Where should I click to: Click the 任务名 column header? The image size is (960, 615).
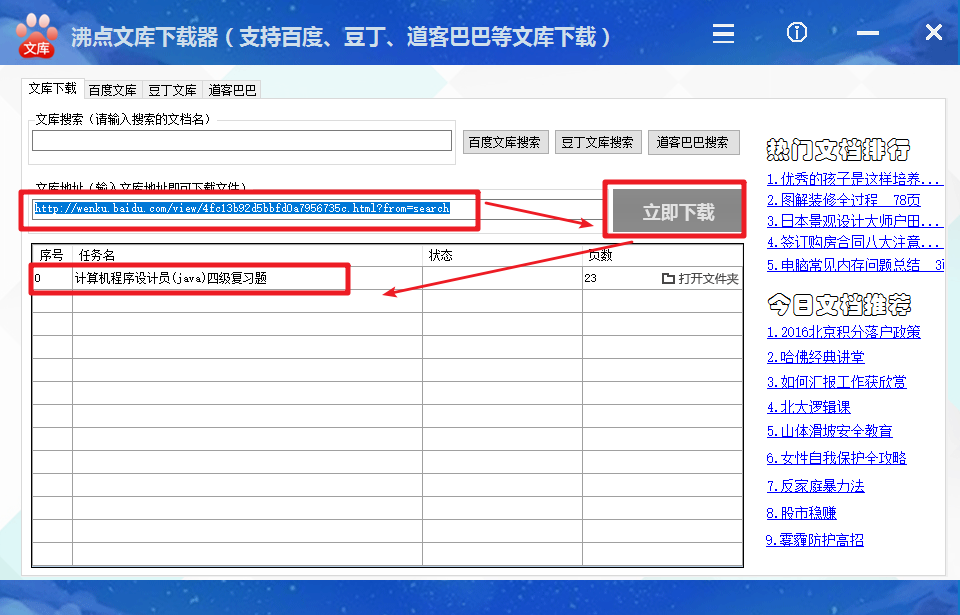tap(247, 255)
